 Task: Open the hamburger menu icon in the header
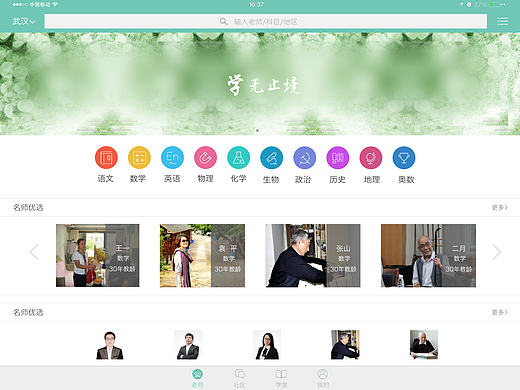pos(502,21)
